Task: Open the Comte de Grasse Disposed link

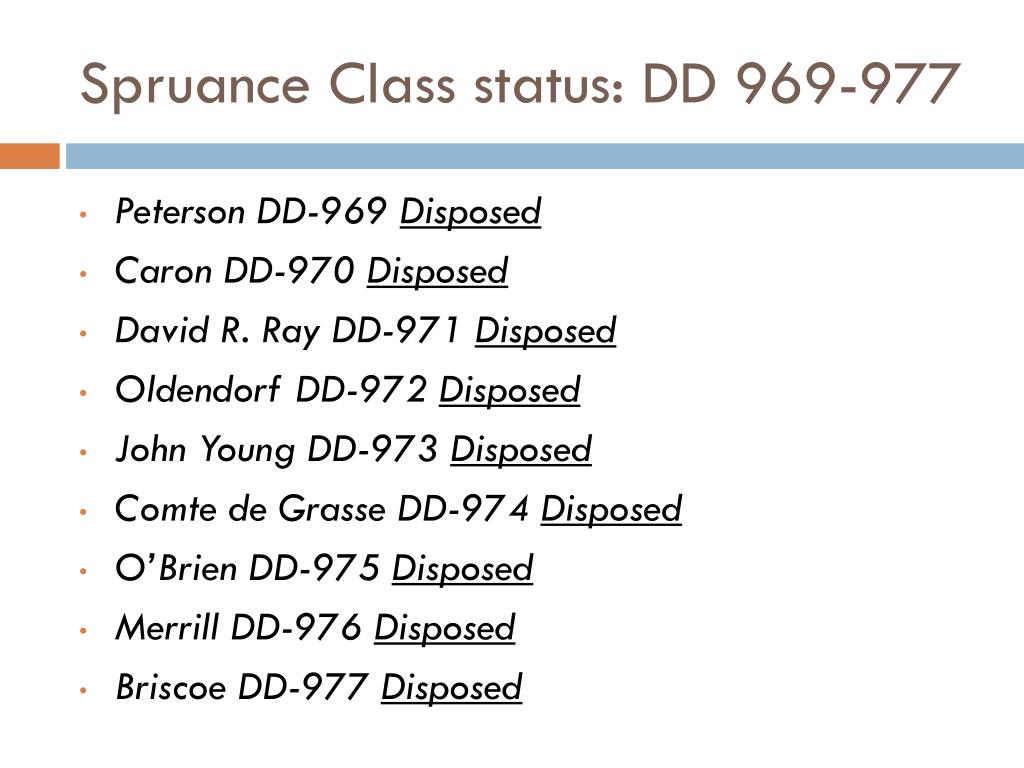Action: click(x=611, y=509)
